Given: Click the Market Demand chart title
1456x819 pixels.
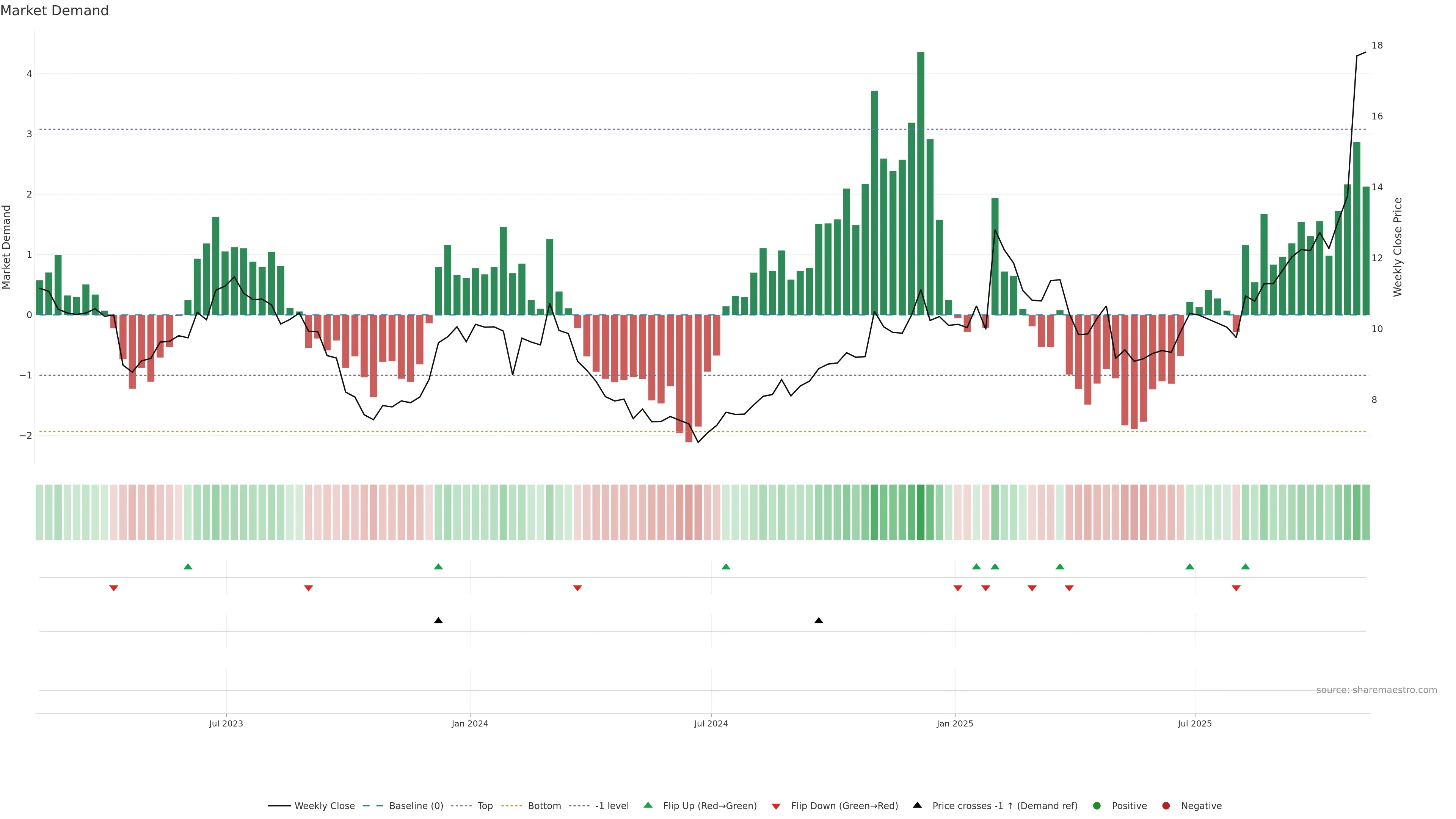Looking at the screenshot, I should (x=54, y=11).
